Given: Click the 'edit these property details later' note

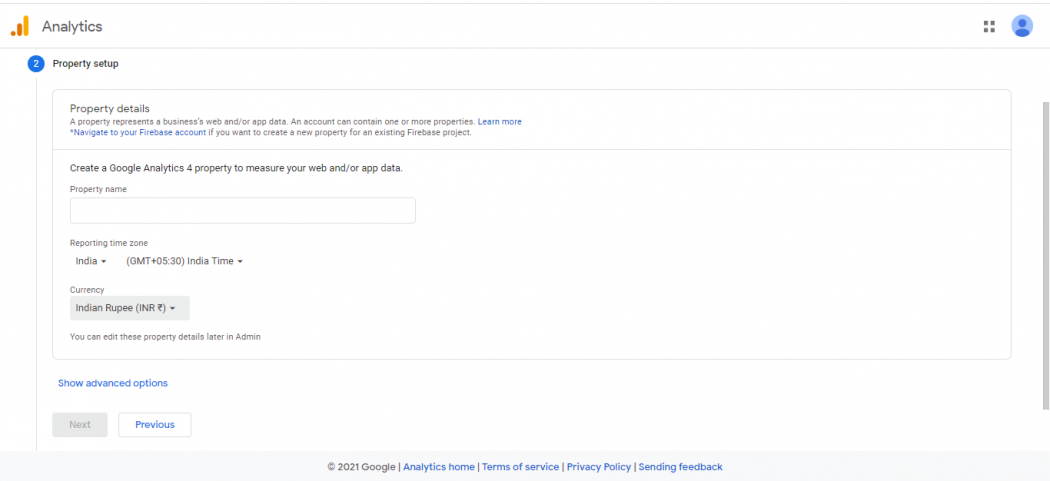Looking at the screenshot, I should 165,337.
